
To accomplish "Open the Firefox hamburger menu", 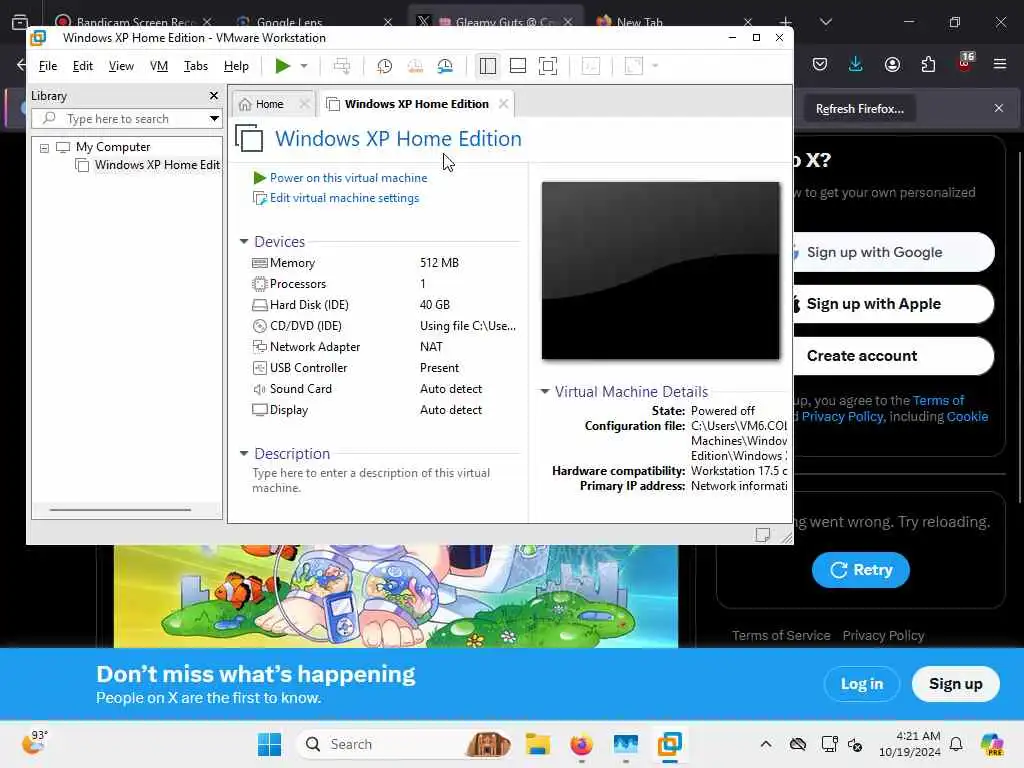I will click(1000, 64).
